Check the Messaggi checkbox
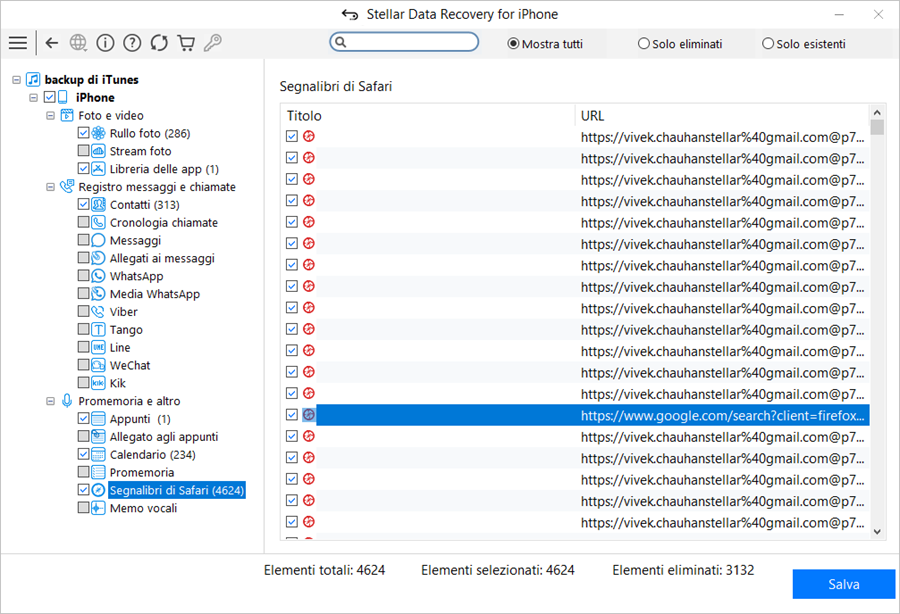The image size is (900, 614). [83, 240]
